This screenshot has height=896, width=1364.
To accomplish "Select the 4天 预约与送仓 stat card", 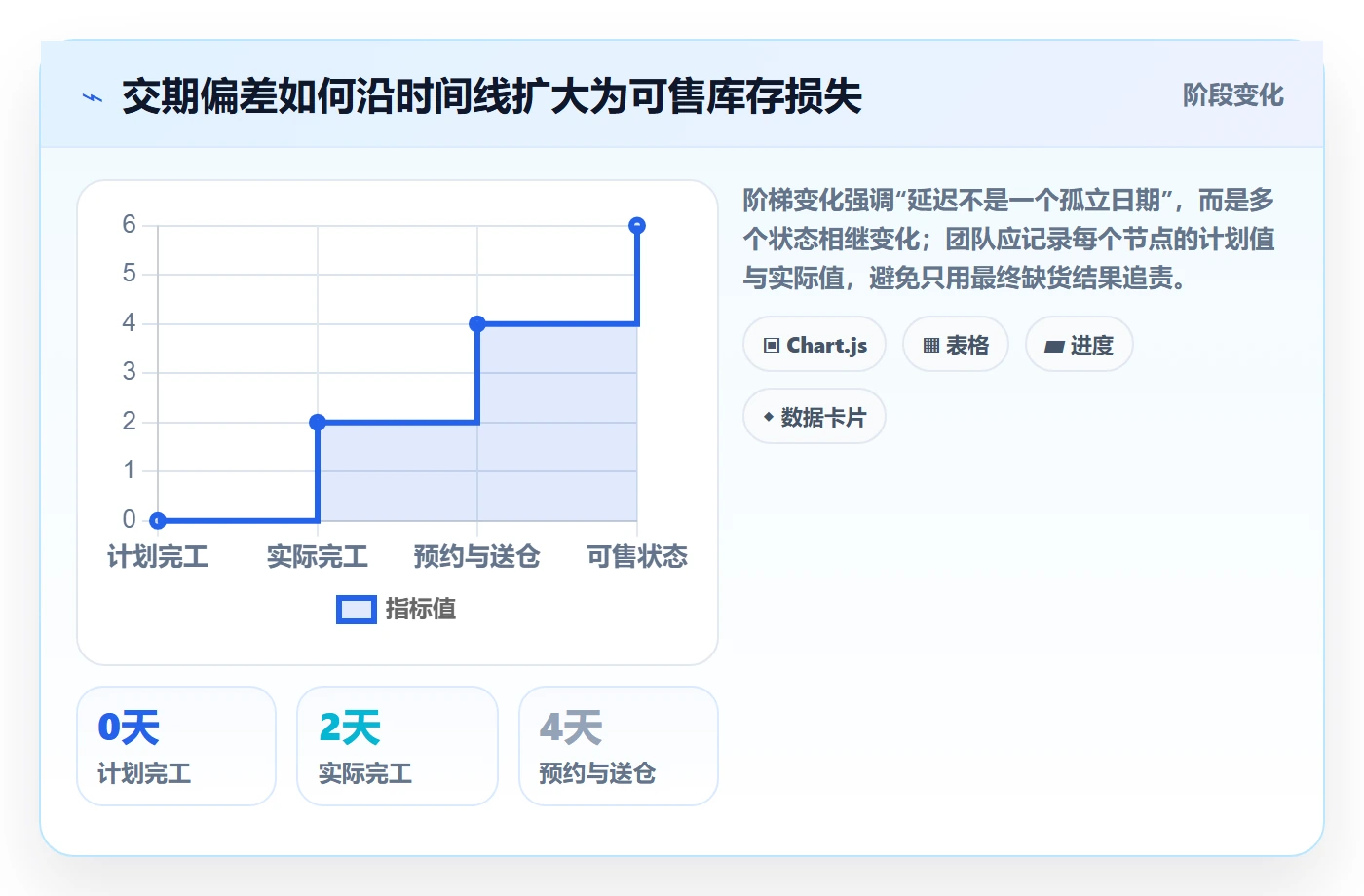I will coord(619,746).
